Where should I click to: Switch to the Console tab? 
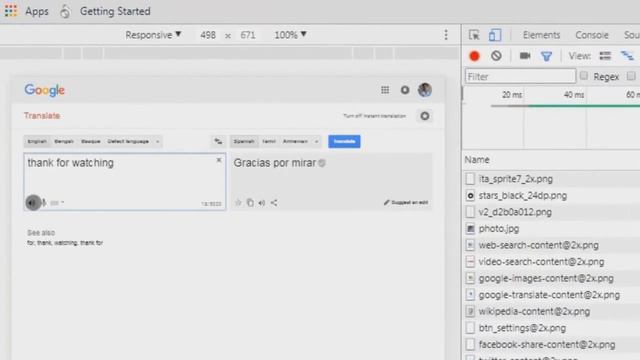tap(592, 35)
